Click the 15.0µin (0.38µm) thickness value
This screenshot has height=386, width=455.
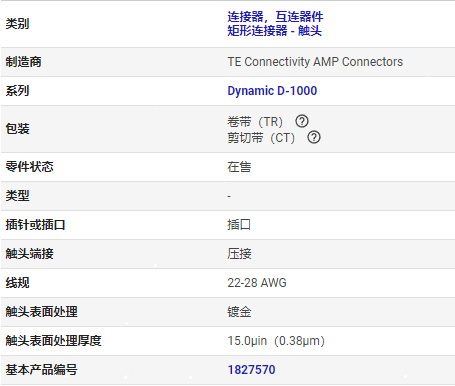276,341
